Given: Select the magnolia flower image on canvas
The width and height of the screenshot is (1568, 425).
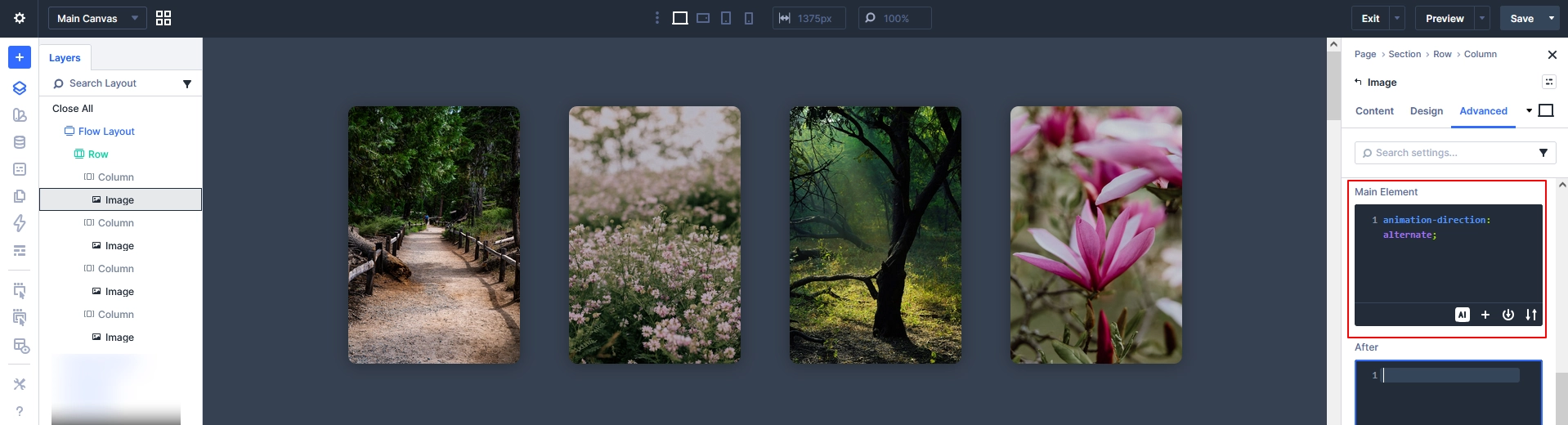Looking at the screenshot, I should (x=1096, y=235).
